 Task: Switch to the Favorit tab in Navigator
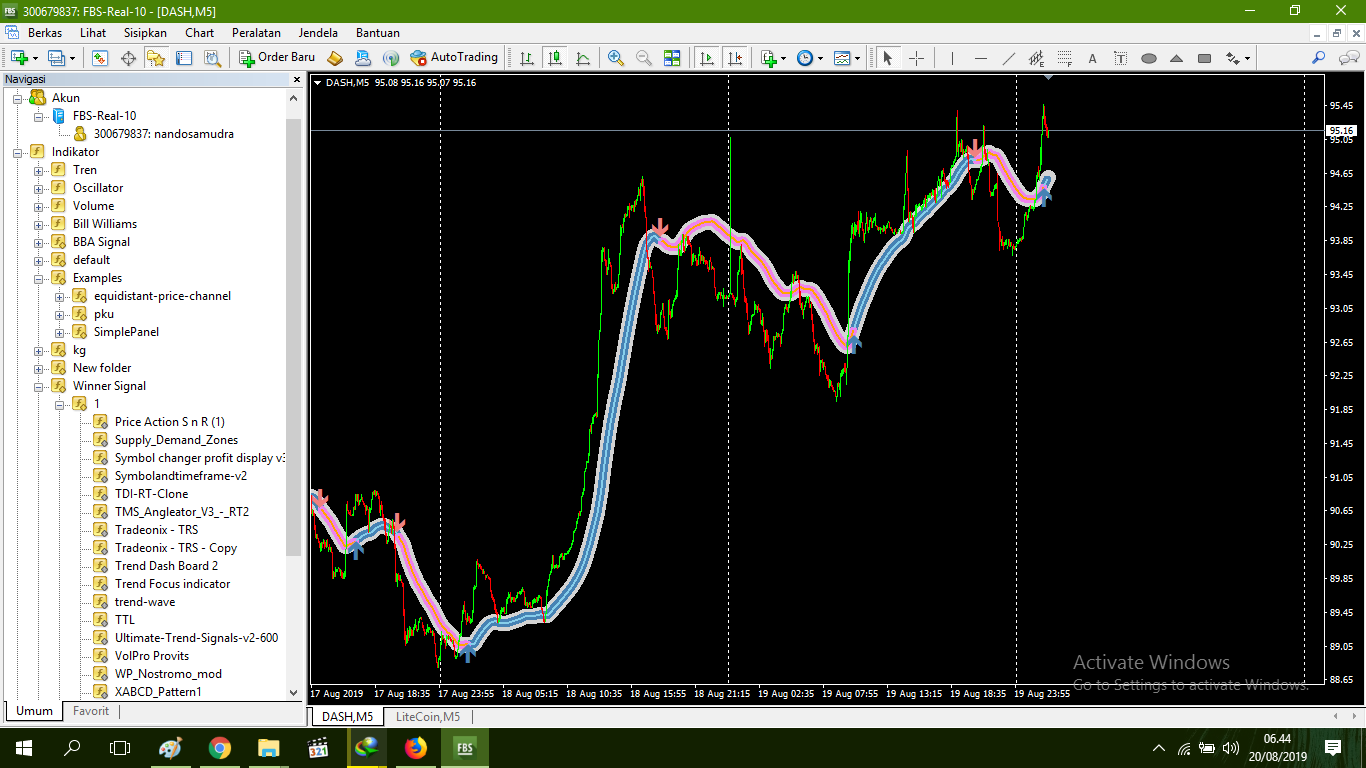point(90,711)
